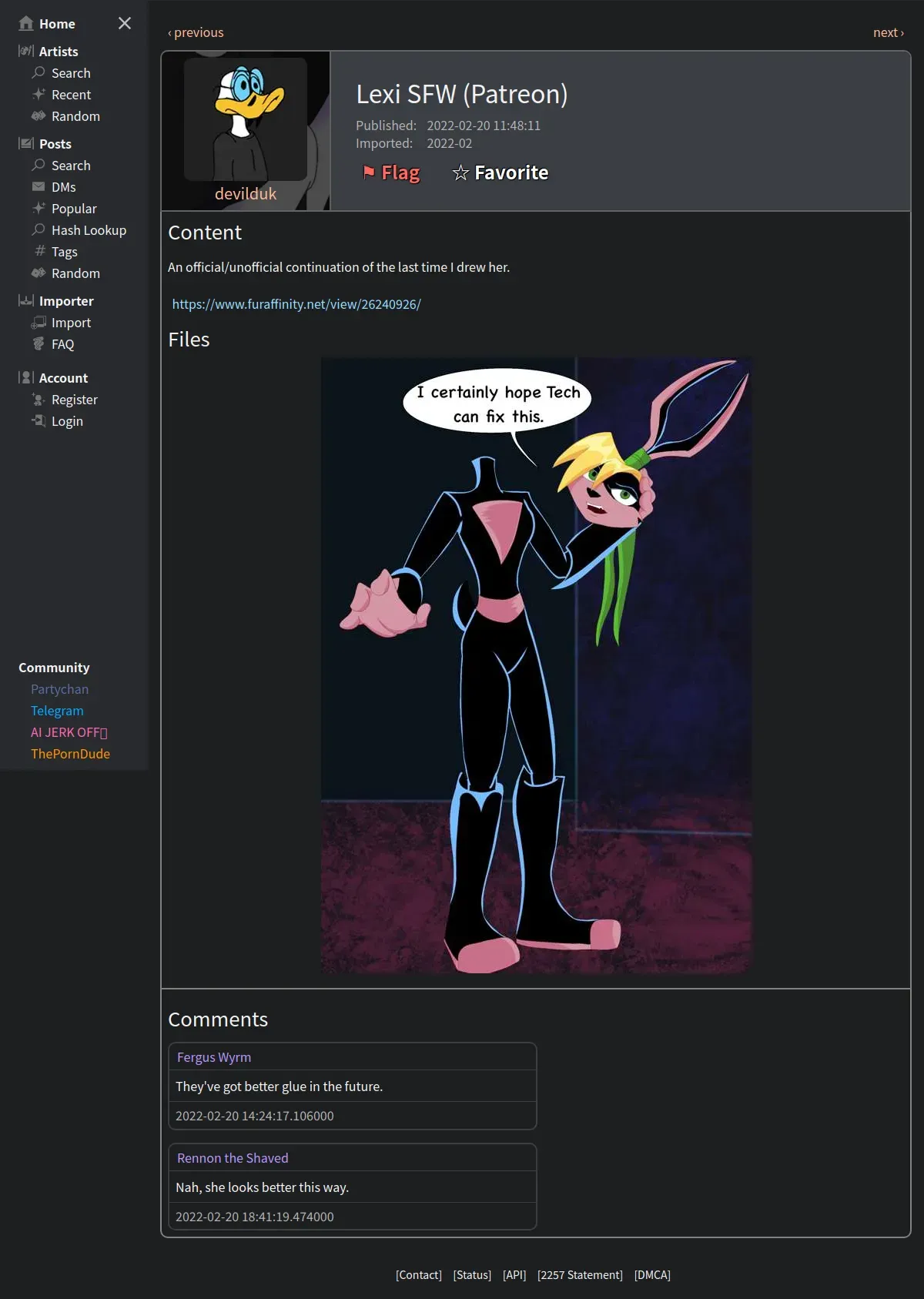The width and height of the screenshot is (924, 1299).
Task: Click the Importer section icon
Action: click(26, 301)
